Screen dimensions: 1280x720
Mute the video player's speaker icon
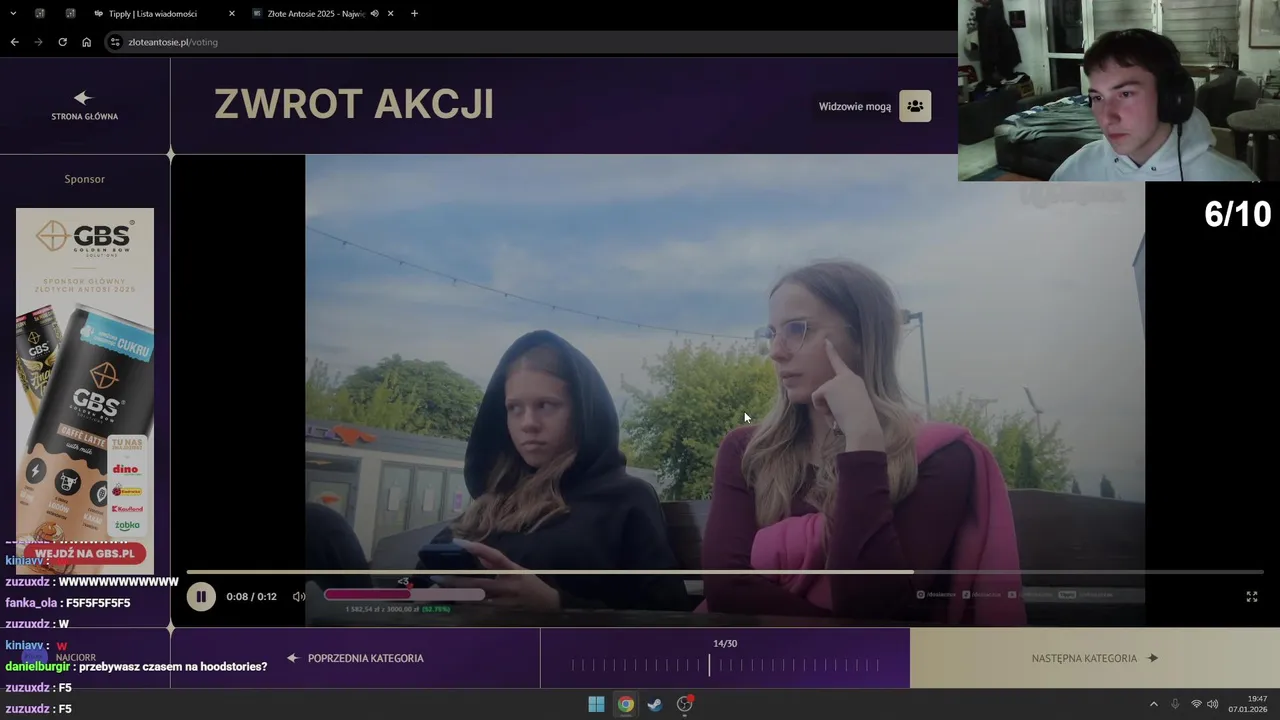299,597
